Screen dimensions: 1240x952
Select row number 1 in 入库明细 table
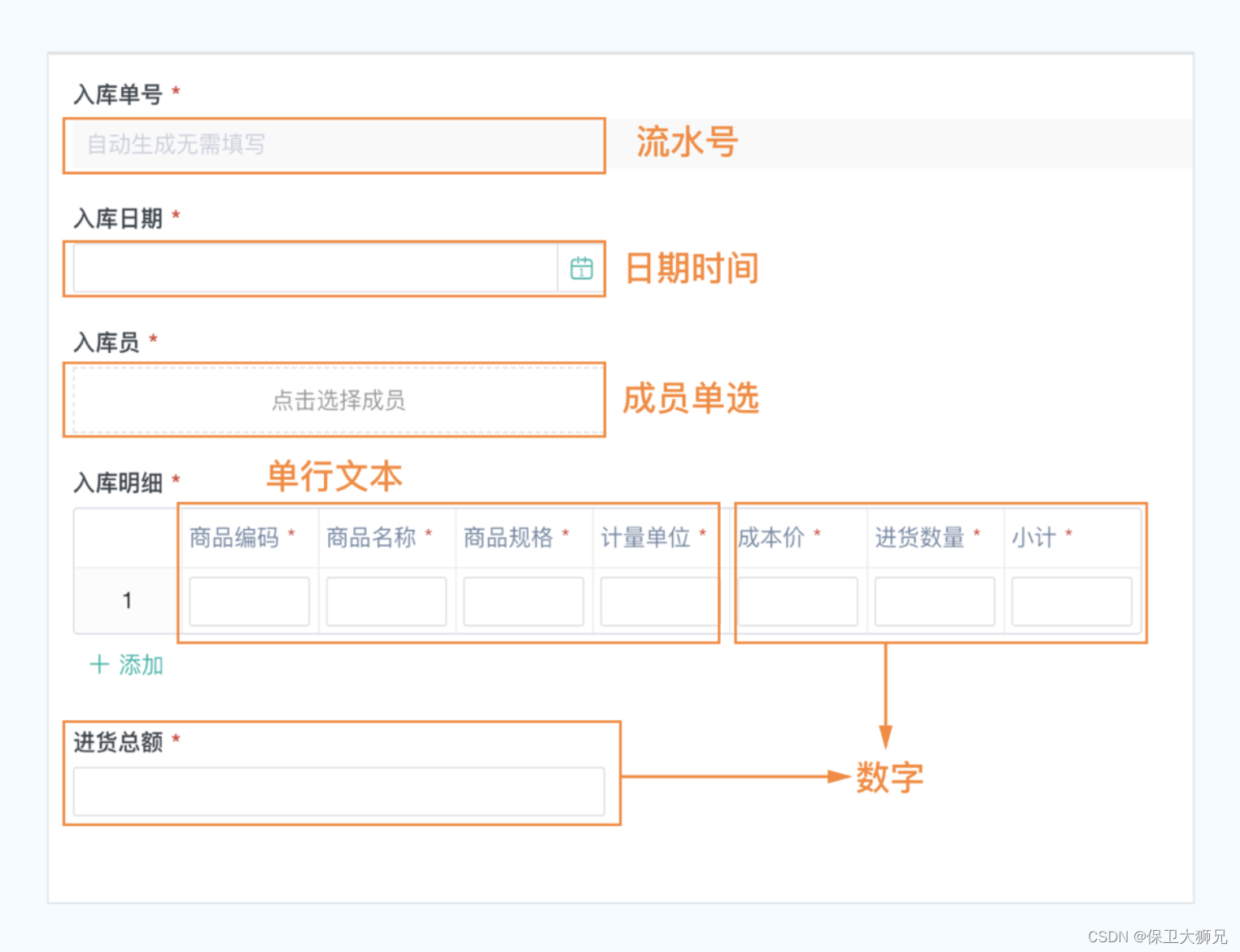pos(127,600)
